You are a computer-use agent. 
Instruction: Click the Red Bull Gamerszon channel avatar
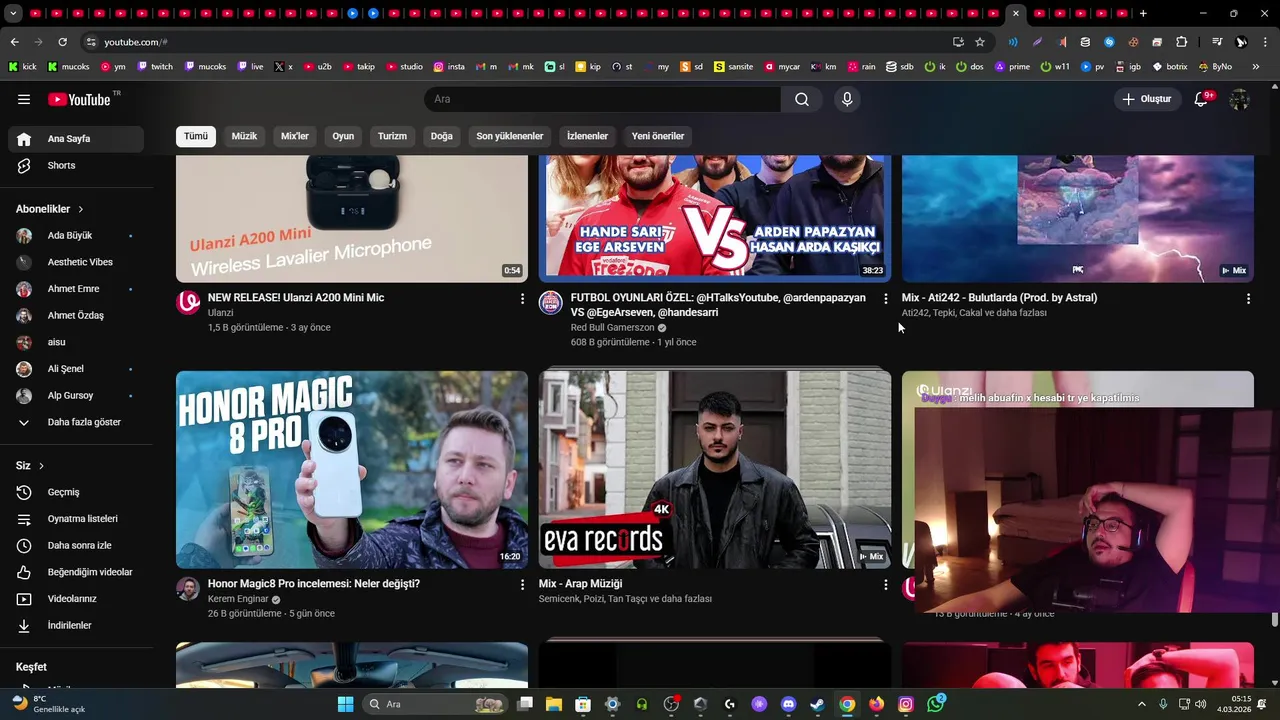pos(551,302)
